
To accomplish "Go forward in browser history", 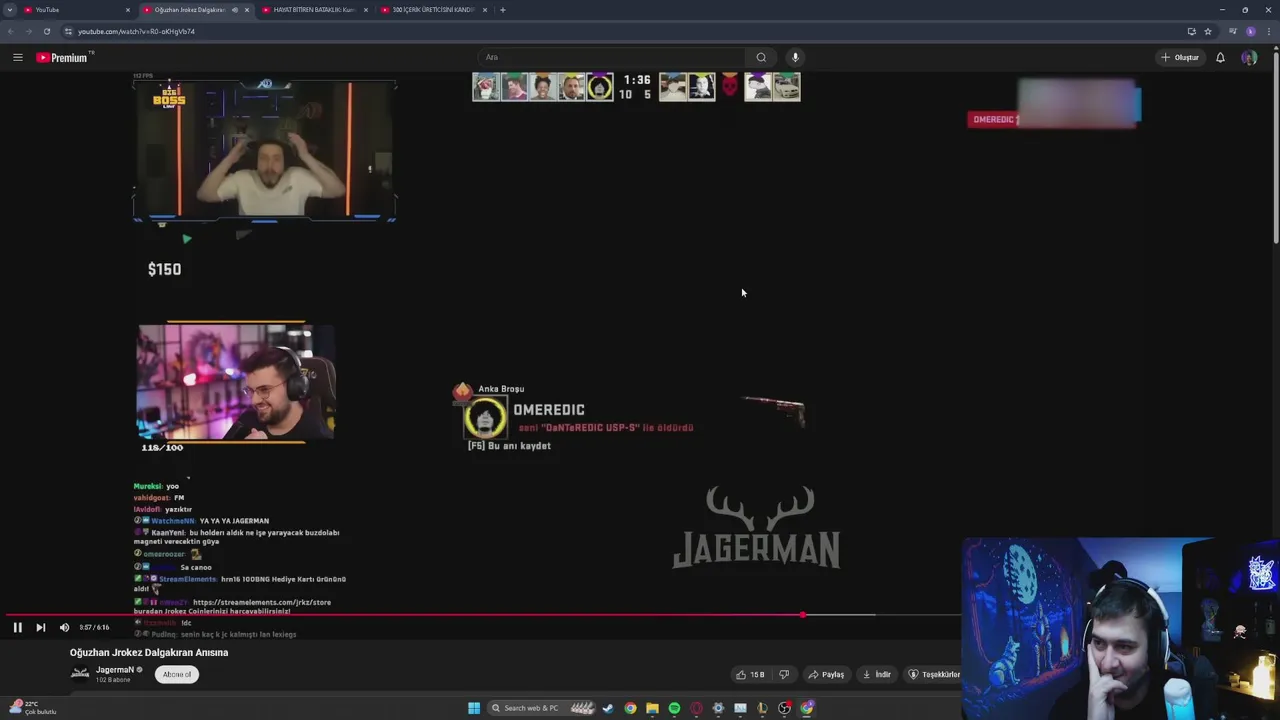I will coord(28,31).
